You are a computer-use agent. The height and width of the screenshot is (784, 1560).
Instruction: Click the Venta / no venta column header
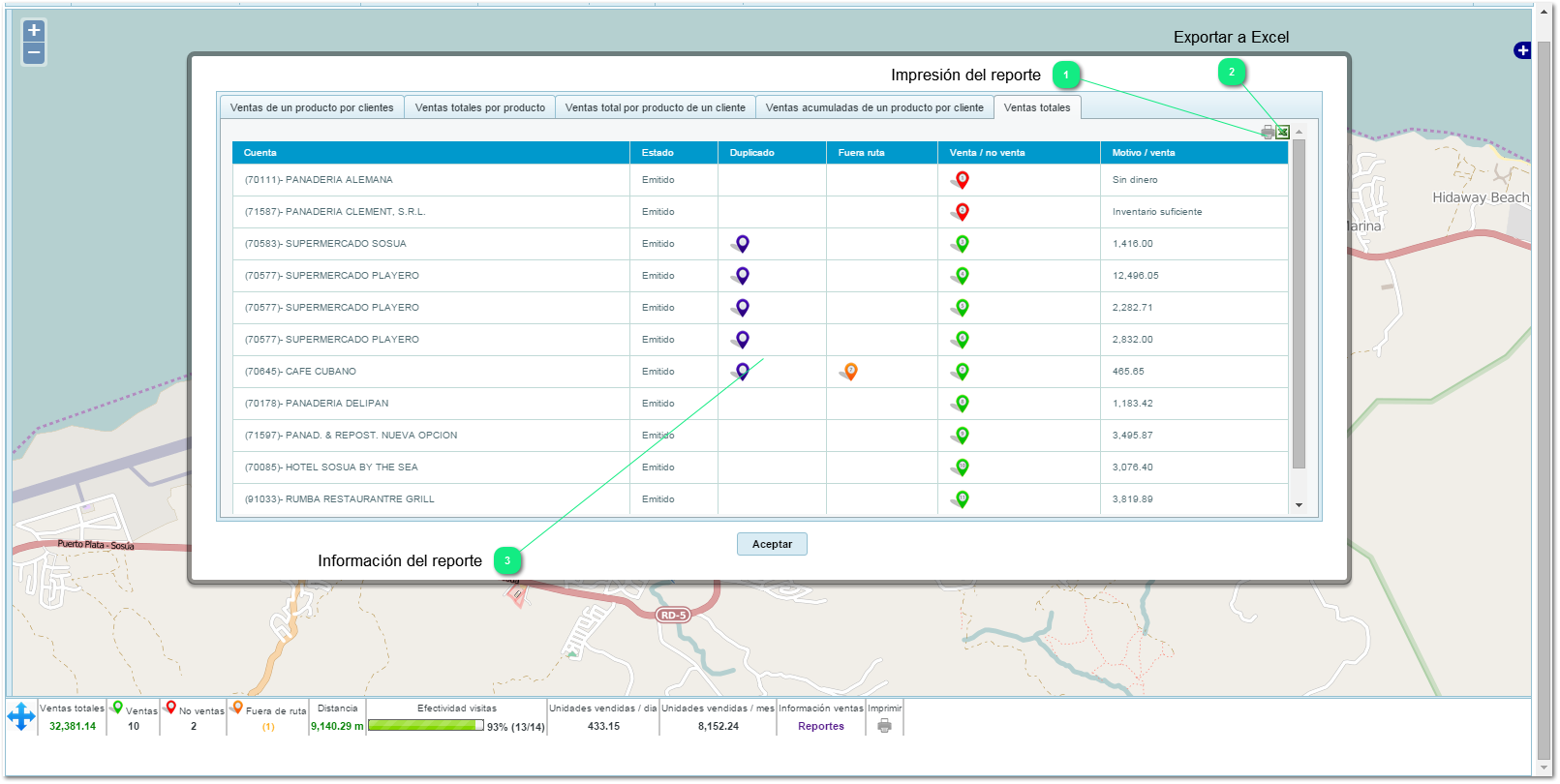(x=1019, y=153)
